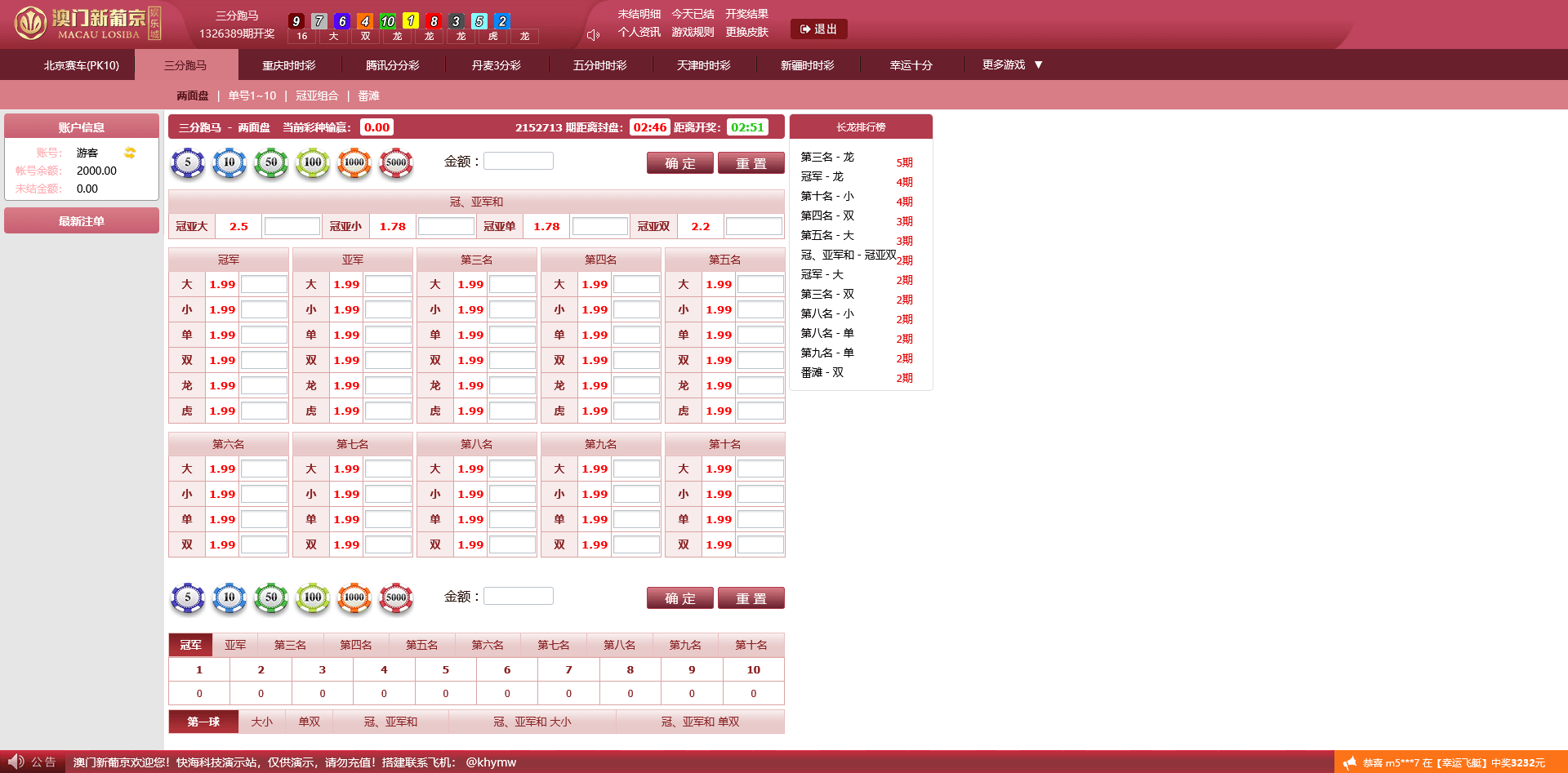1568x773 pixels.
Task: Open 最新注单 latest bets panel
Action: tap(82, 221)
